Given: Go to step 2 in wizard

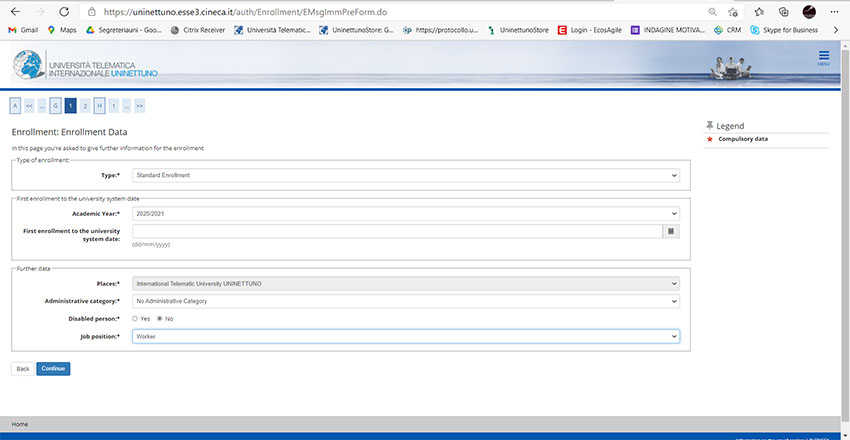Looking at the screenshot, I should (x=85, y=105).
